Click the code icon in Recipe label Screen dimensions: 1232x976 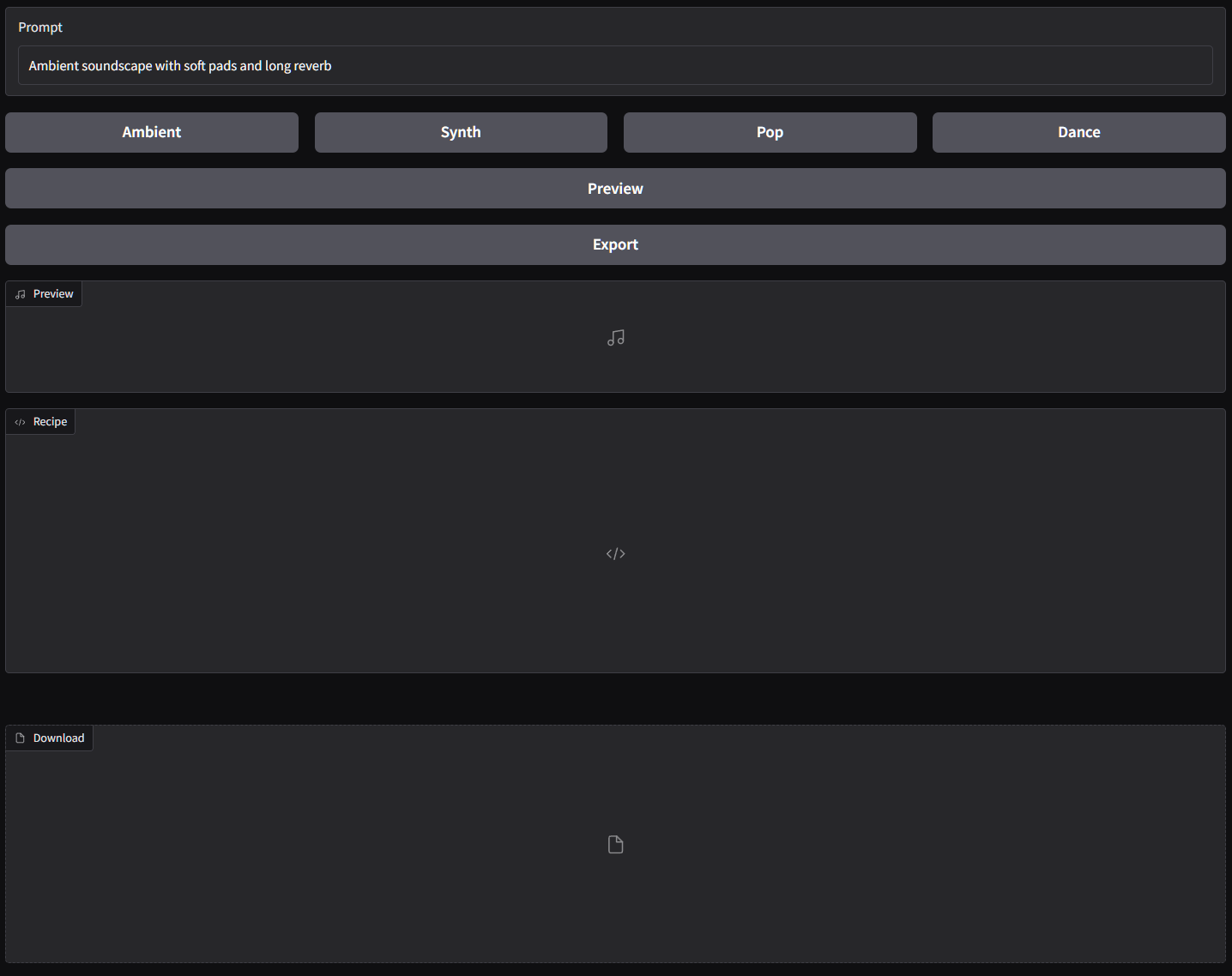pyautogui.click(x=21, y=422)
